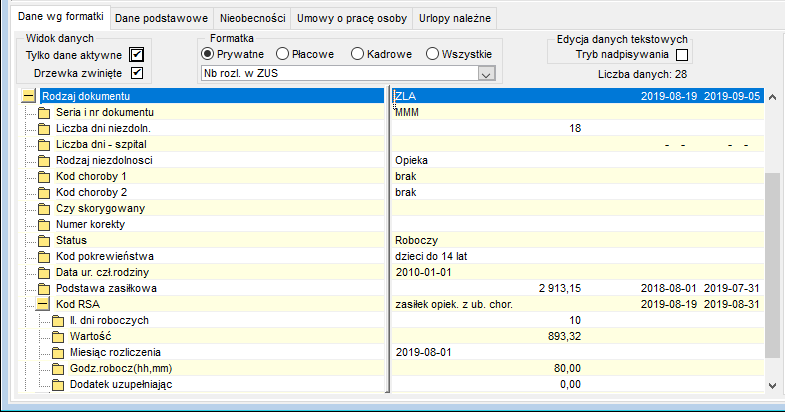Click folder icon beside Czy skorygowany
Viewport: 785px width, 412px height.
44,209
